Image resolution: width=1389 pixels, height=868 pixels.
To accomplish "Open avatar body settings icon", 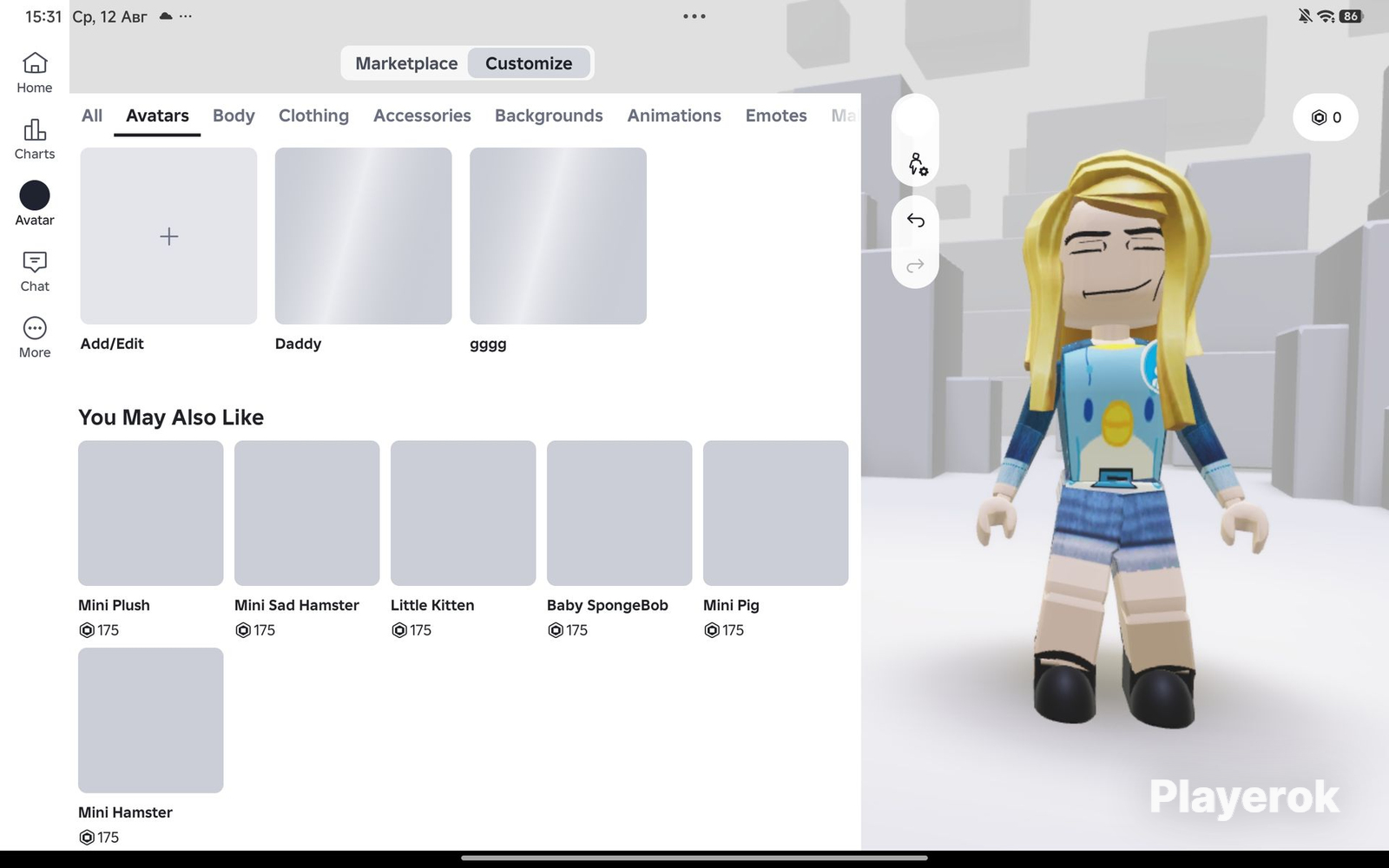I will 916,164.
